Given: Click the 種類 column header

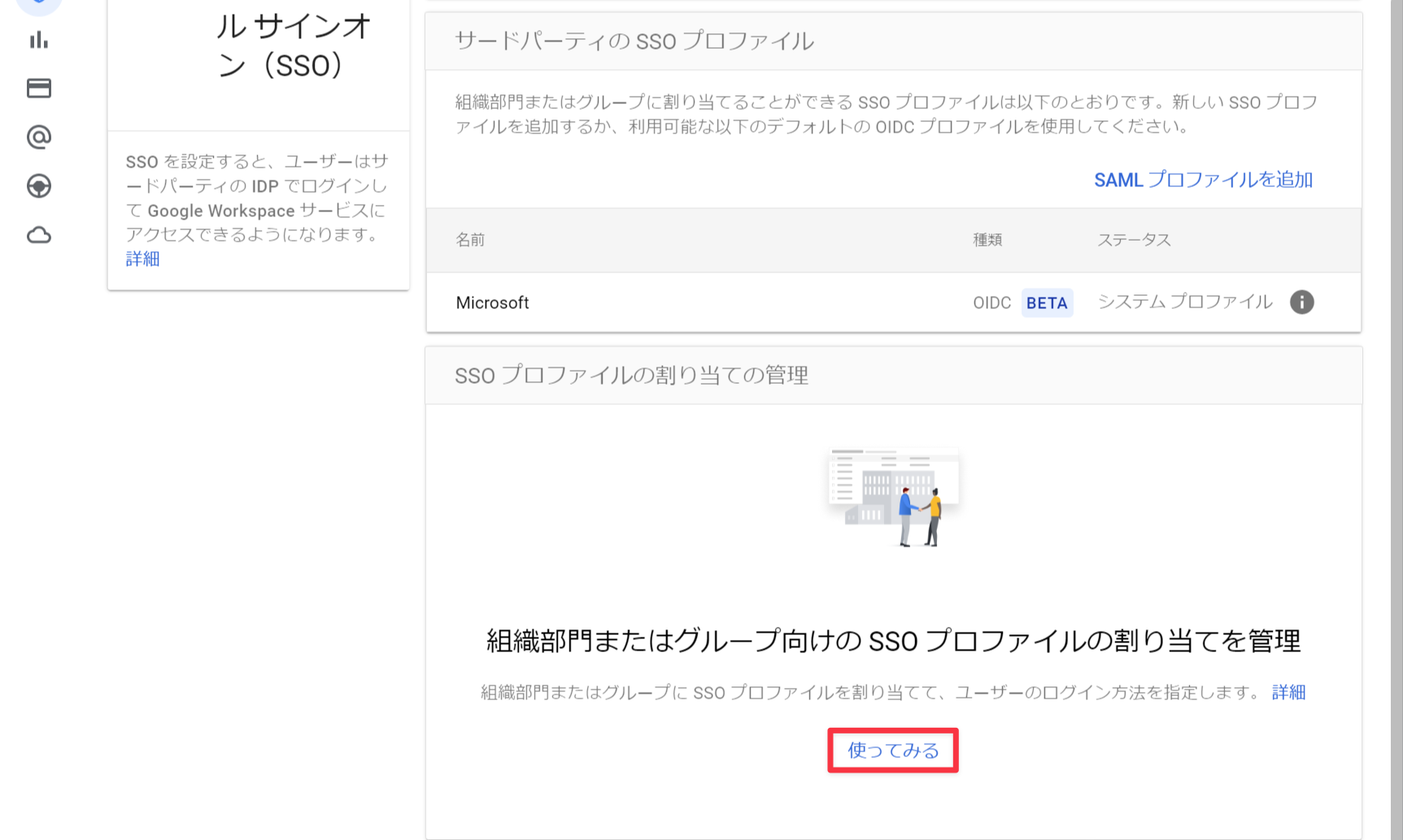Looking at the screenshot, I should 987,240.
